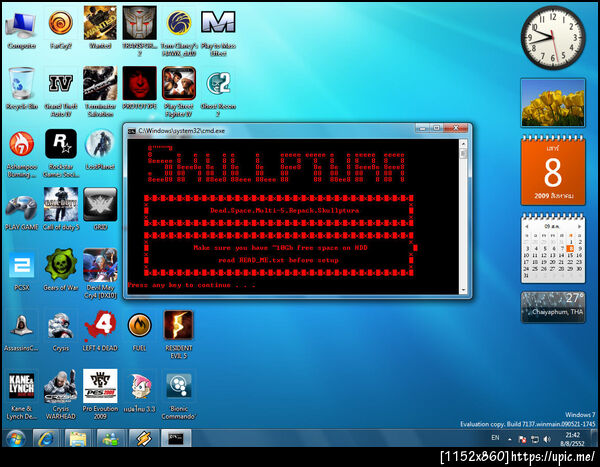Viewport: 600px width, 467px height.
Task: Launch FUEL game icon
Action: 139,331
